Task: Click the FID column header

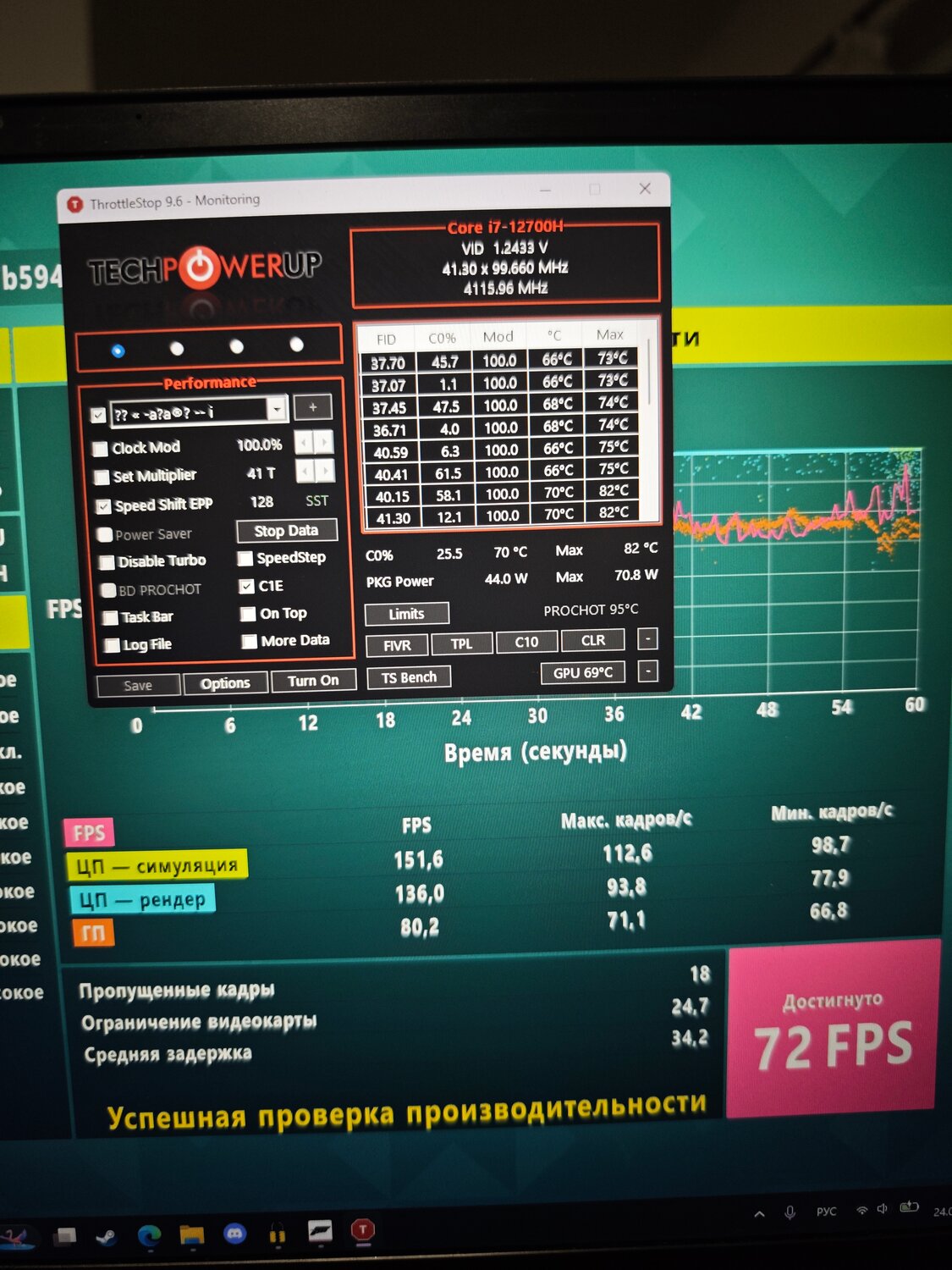Action: point(386,340)
